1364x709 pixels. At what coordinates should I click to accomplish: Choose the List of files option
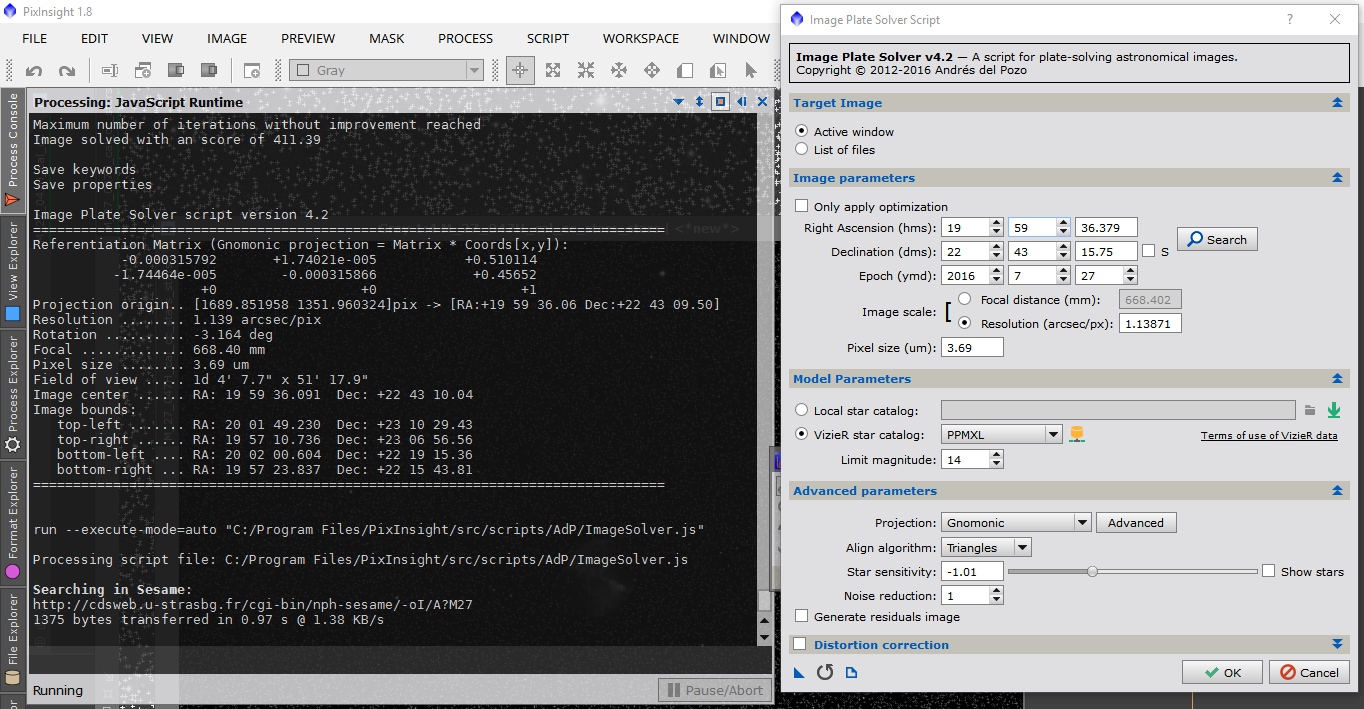click(x=801, y=149)
